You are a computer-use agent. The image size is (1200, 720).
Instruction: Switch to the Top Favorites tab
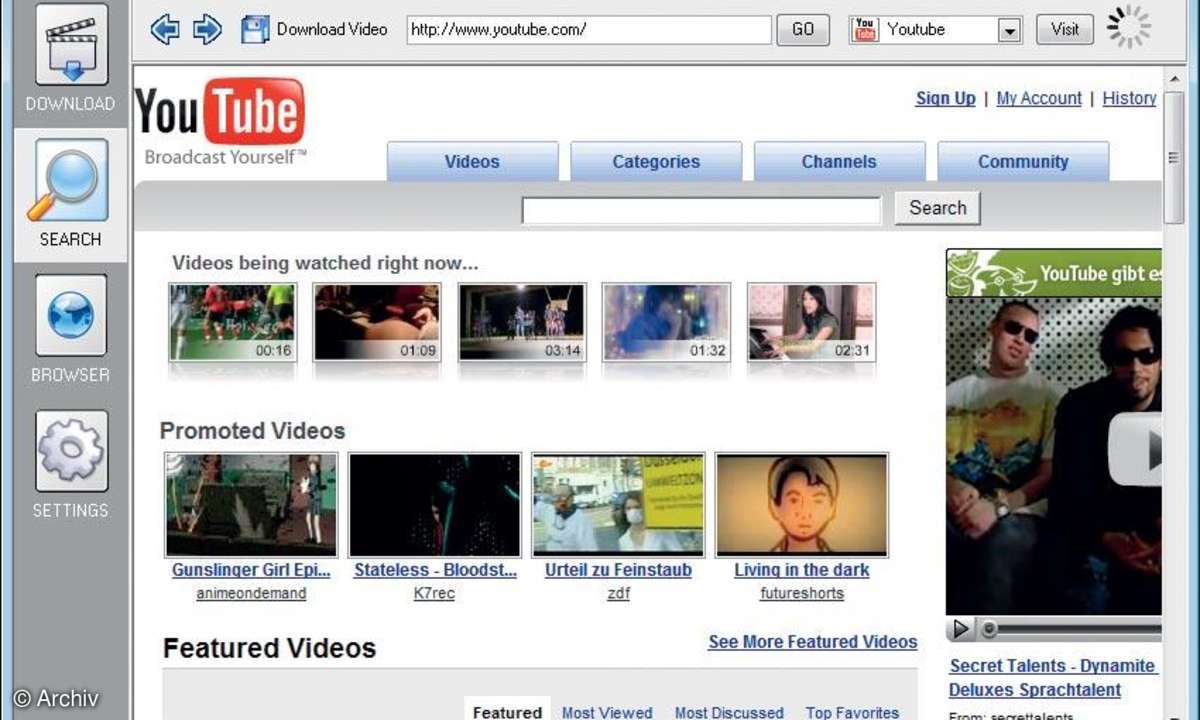[852, 712]
